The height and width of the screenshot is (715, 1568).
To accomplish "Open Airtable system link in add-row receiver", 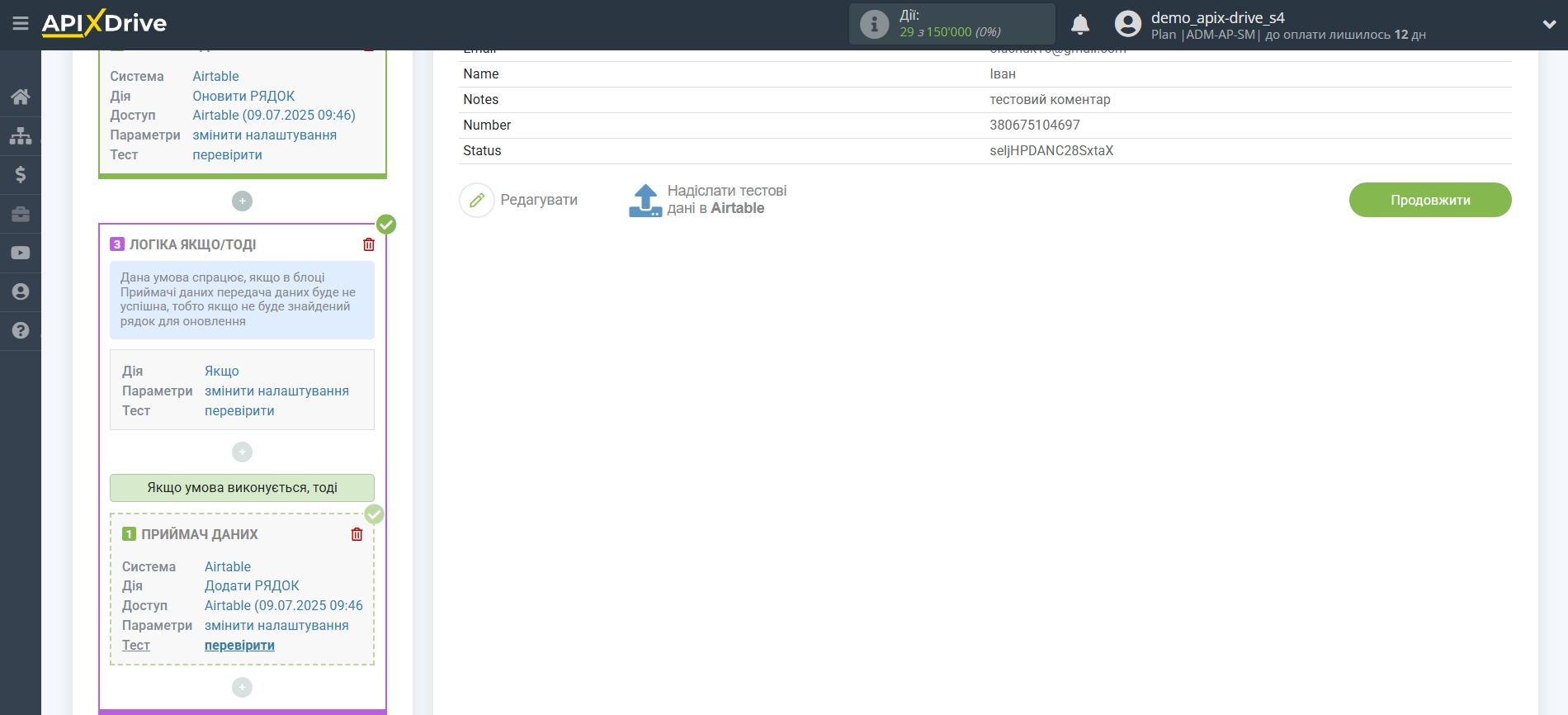I will click(228, 566).
